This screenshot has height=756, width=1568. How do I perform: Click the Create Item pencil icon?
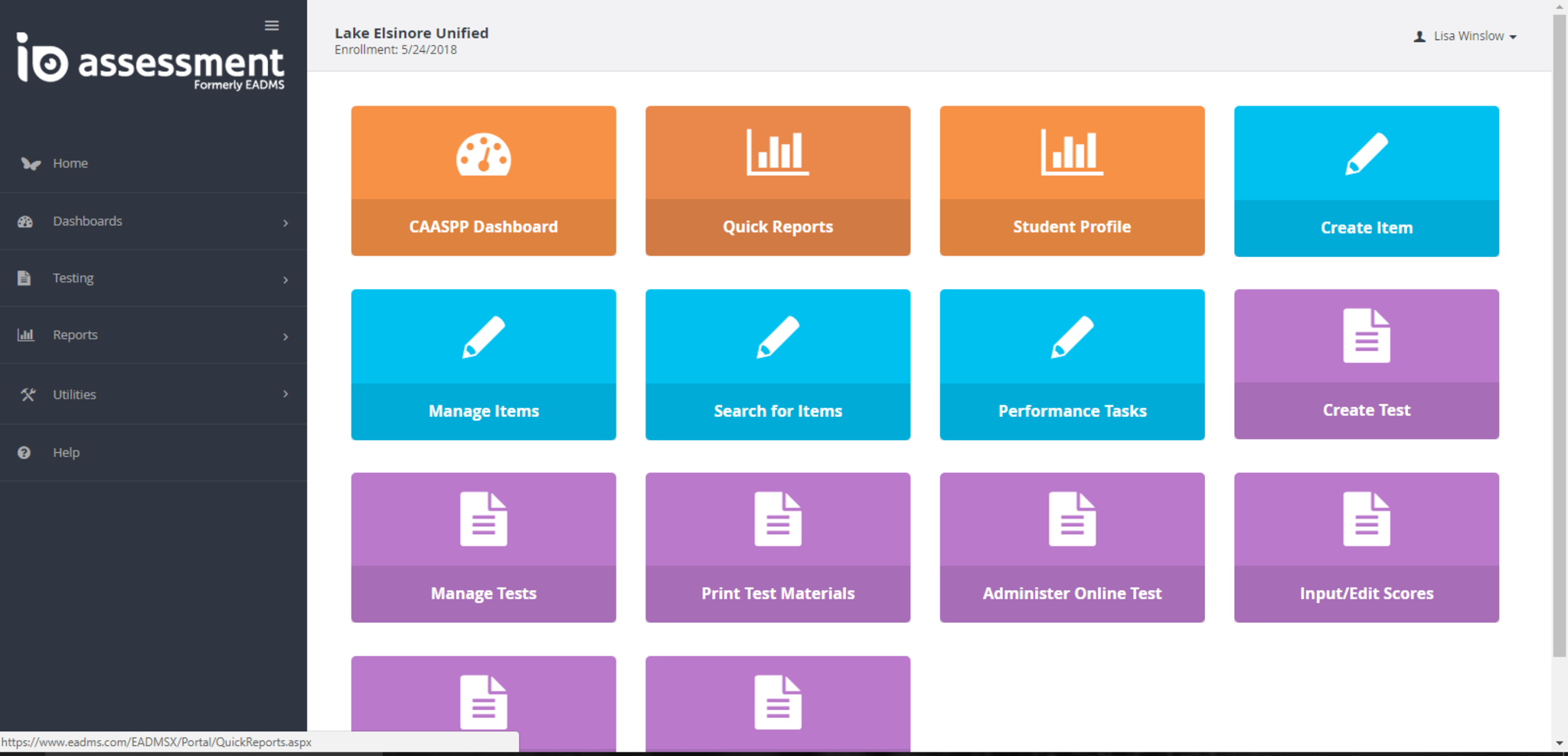click(1366, 154)
